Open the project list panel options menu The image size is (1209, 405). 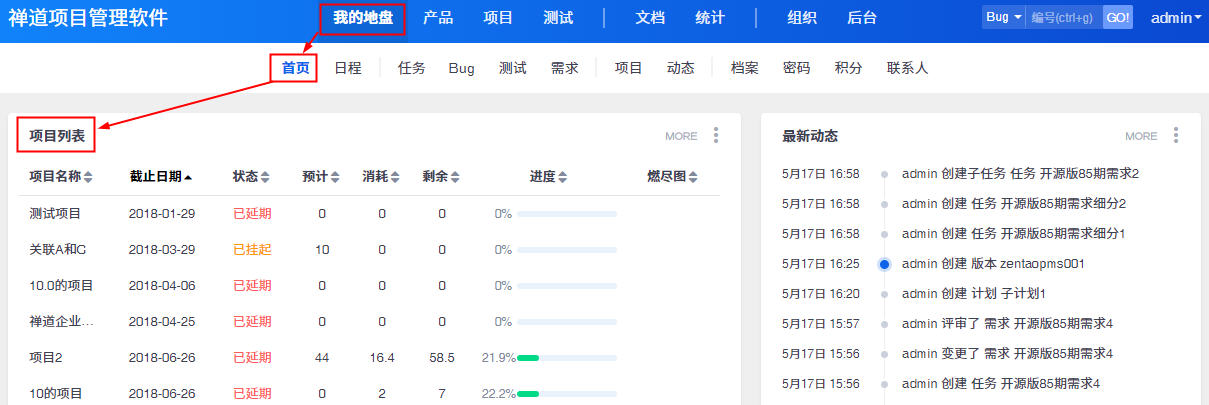tap(716, 136)
